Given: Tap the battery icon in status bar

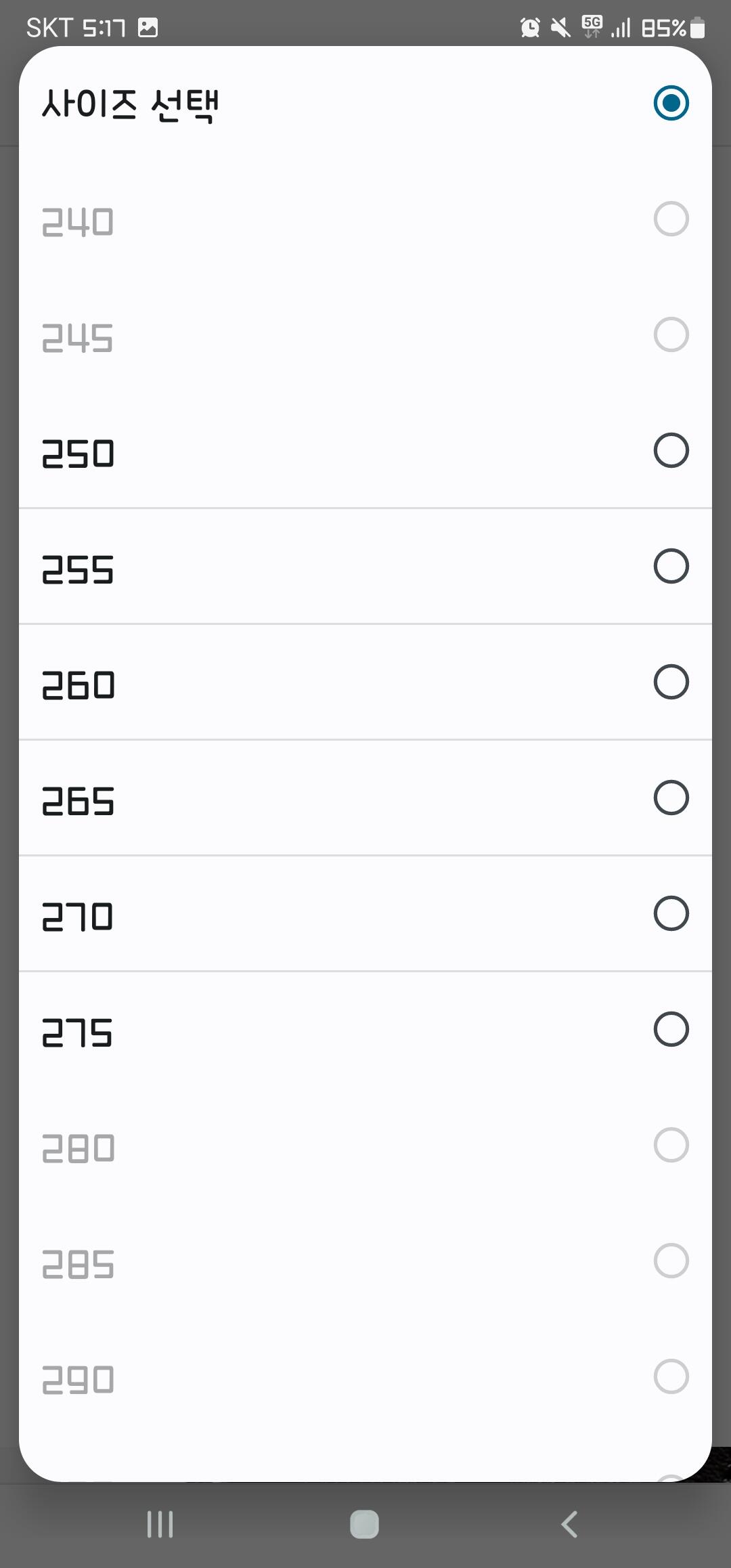Looking at the screenshot, I should click(x=698, y=28).
